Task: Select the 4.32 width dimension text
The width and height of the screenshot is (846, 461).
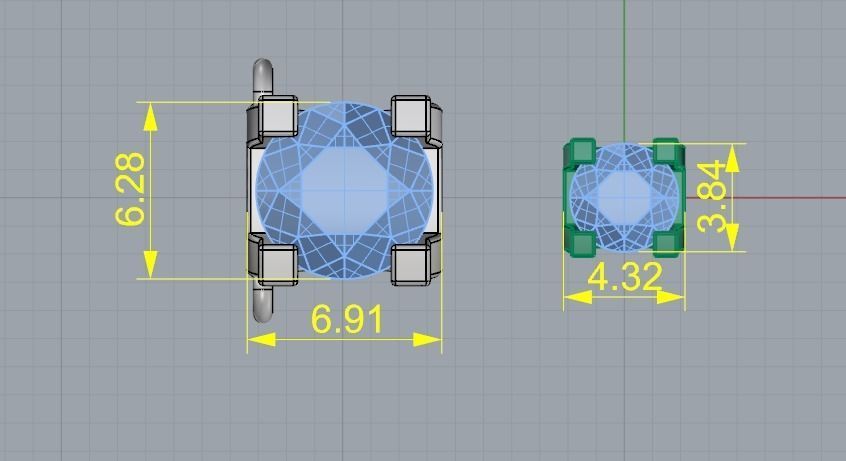Action: coord(625,277)
